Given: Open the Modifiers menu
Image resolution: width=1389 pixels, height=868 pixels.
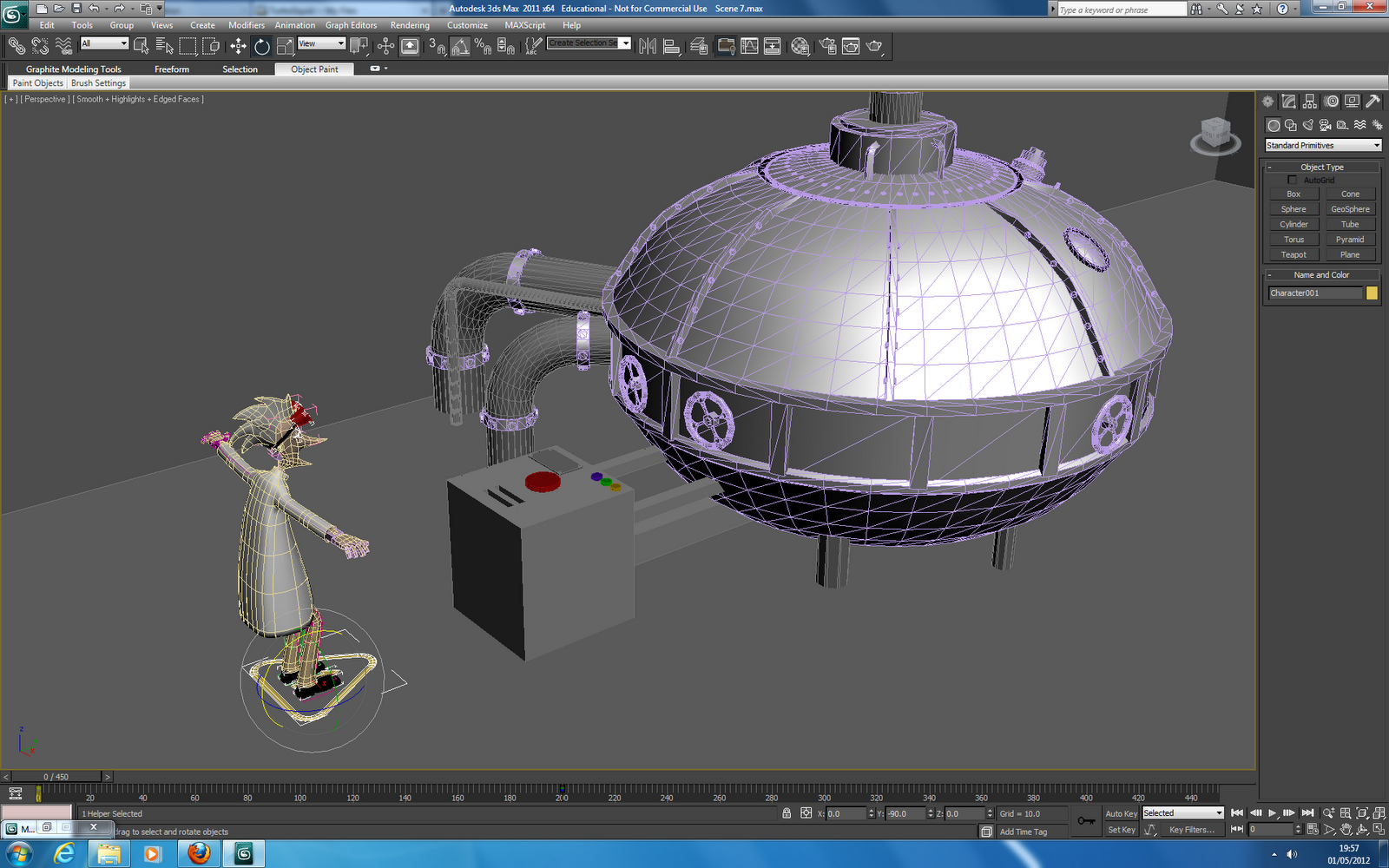Looking at the screenshot, I should (x=247, y=25).
